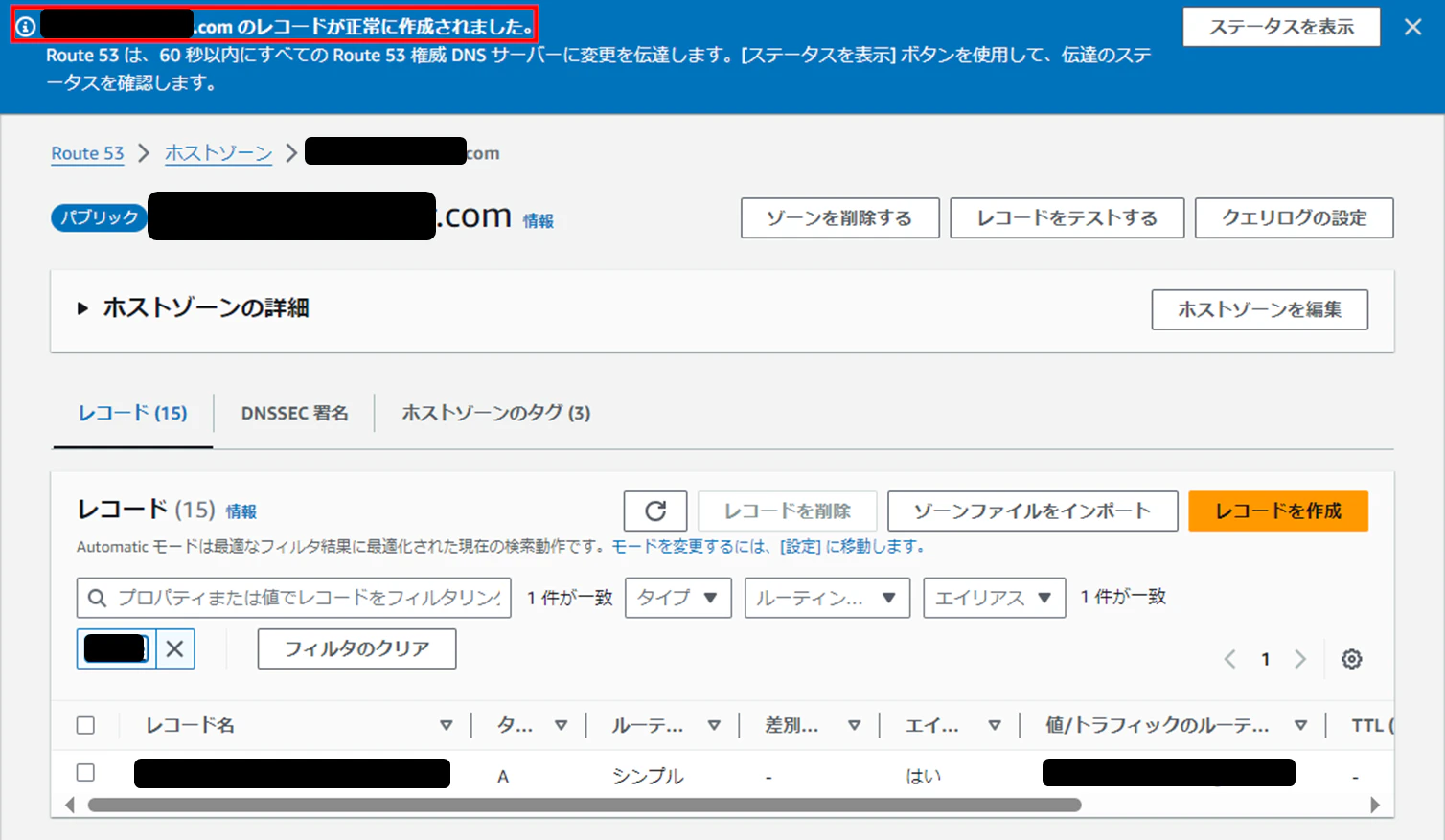Click レコードをテストする button
This screenshot has width=1445, height=840.
coord(1067,218)
